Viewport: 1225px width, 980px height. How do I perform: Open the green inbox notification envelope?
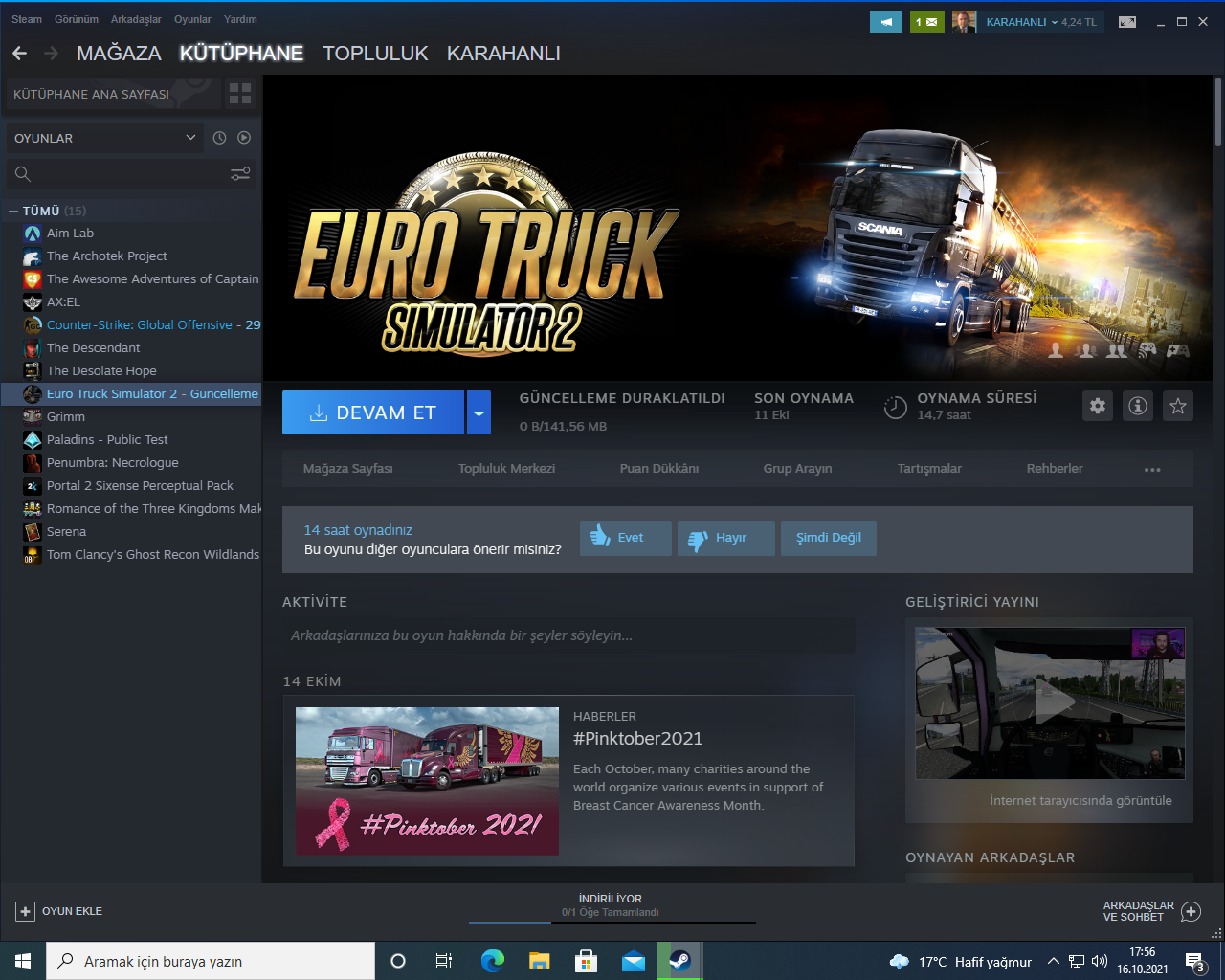[x=927, y=22]
